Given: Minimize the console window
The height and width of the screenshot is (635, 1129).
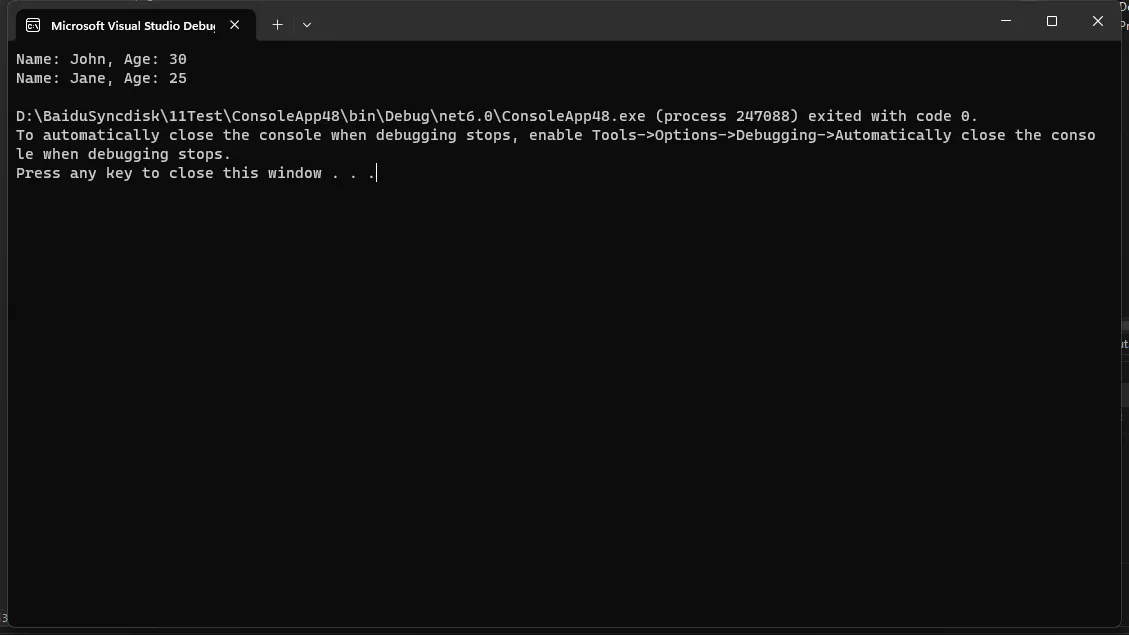Looking at the screenshot, I should point(1006,21).
